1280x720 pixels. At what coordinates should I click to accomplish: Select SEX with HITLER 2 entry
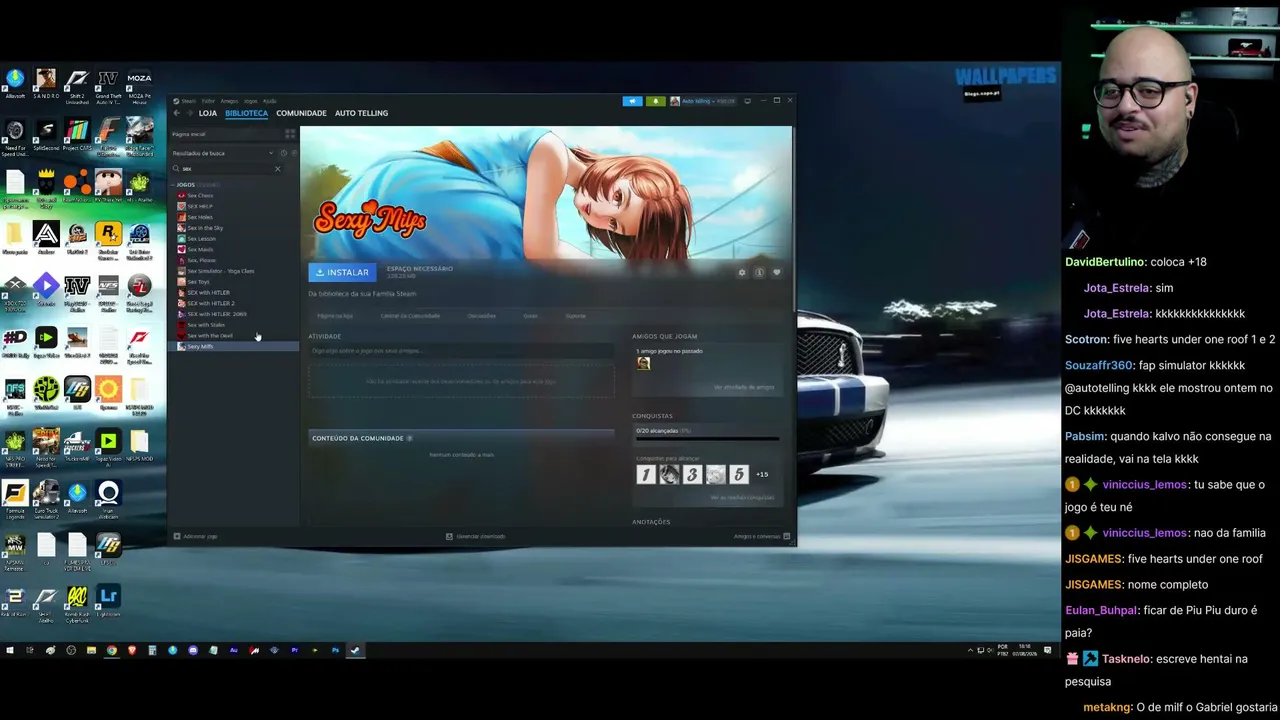coord(211,303)
